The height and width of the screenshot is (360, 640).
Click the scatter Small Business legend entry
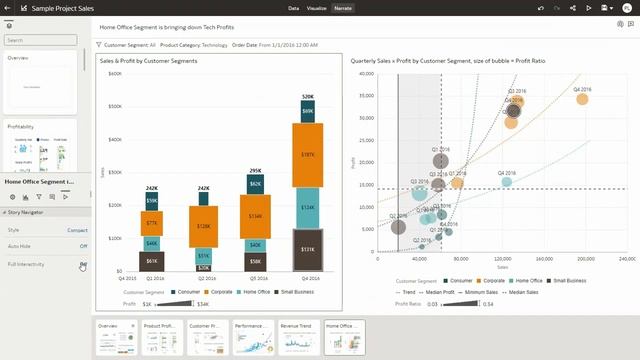[566, 281]
